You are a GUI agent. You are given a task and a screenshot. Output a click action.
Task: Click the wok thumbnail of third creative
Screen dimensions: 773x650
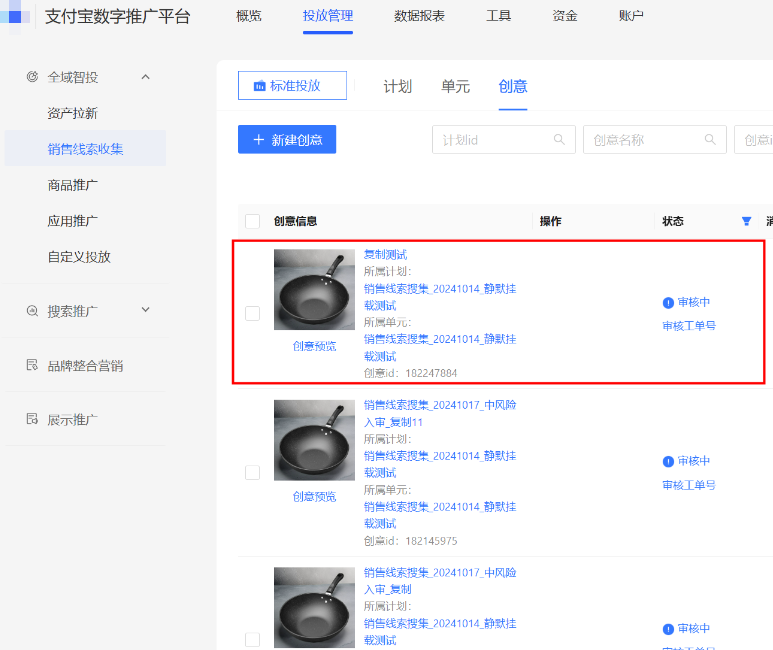click(x=314, y=608)
